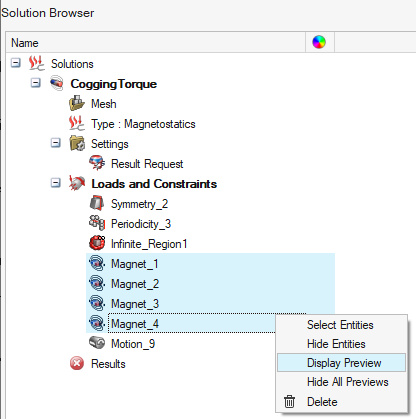Click the Magnet_1 load icon
Viewport: 416px width, 419px height.
coord(97,263)
